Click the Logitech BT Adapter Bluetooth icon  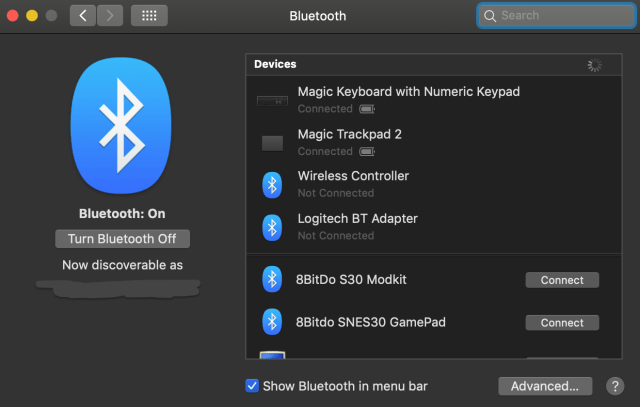click(272, 227)
